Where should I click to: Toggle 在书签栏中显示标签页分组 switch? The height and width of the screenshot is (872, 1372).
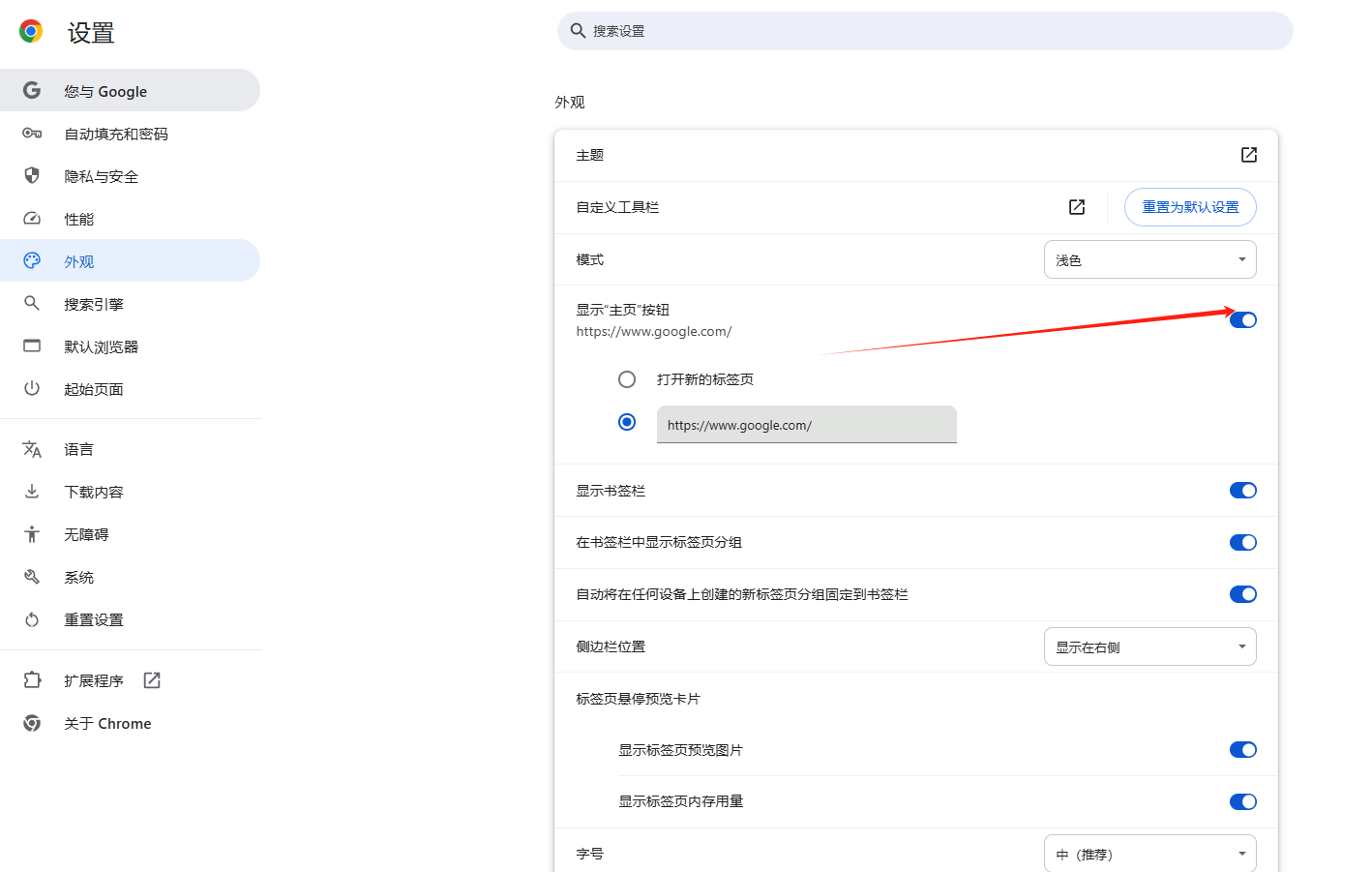click(1243, 543)
